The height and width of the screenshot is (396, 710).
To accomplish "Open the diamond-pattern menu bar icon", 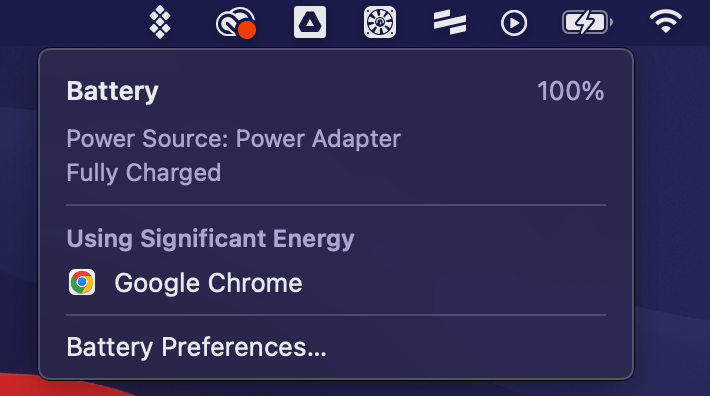I will [x=160, y=22].
